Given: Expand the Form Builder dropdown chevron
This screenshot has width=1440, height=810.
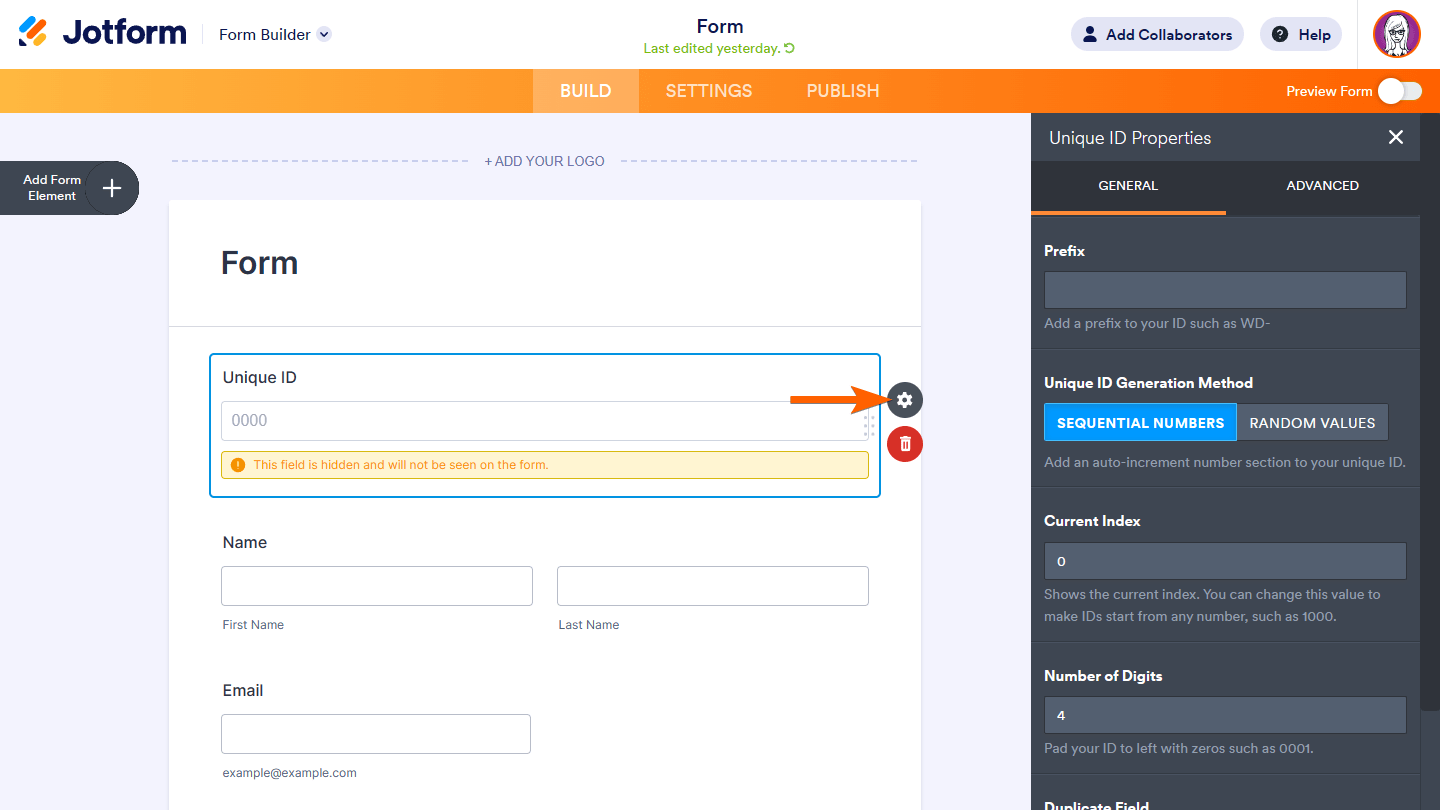Looking at the screenshot, I should (x=324, y=34).
